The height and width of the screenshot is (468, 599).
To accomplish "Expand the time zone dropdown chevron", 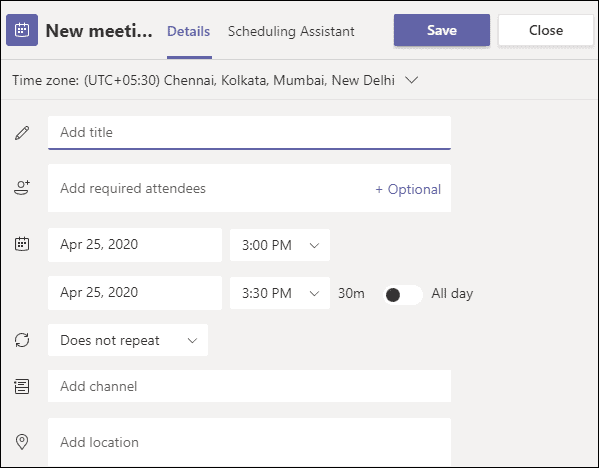I will pos(411,80).
